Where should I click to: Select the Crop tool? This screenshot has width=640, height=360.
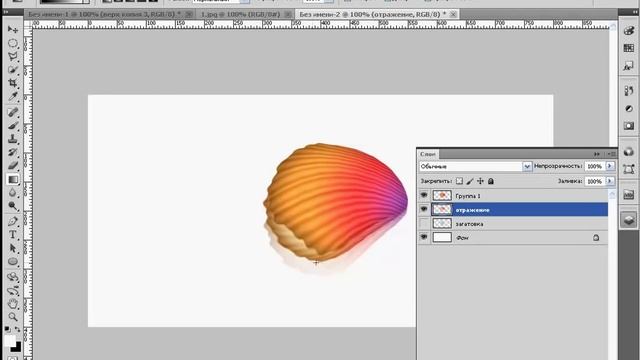point(13,83)
